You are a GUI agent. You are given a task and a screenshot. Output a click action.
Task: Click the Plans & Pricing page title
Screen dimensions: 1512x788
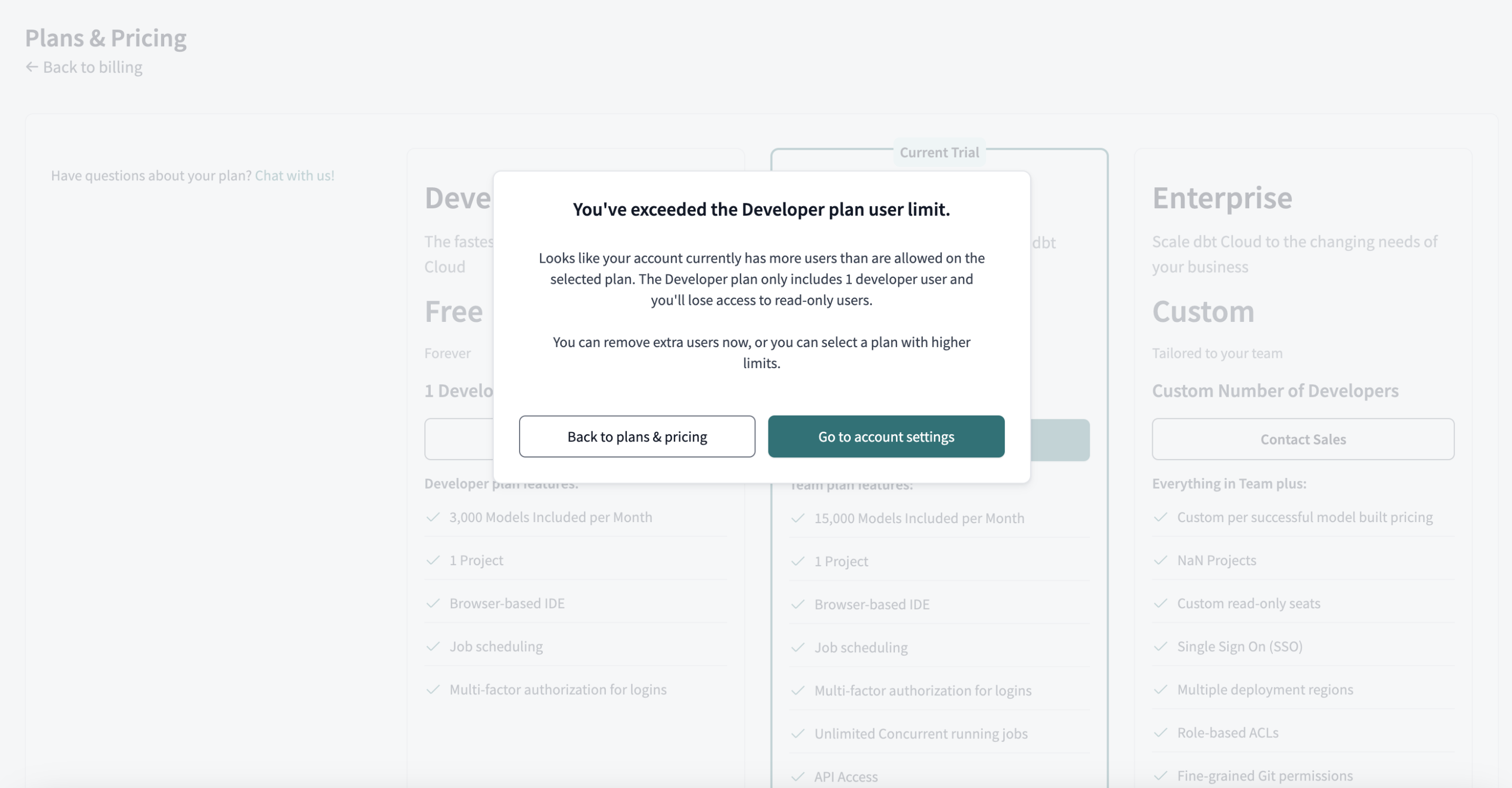click(x=106, y=38)
